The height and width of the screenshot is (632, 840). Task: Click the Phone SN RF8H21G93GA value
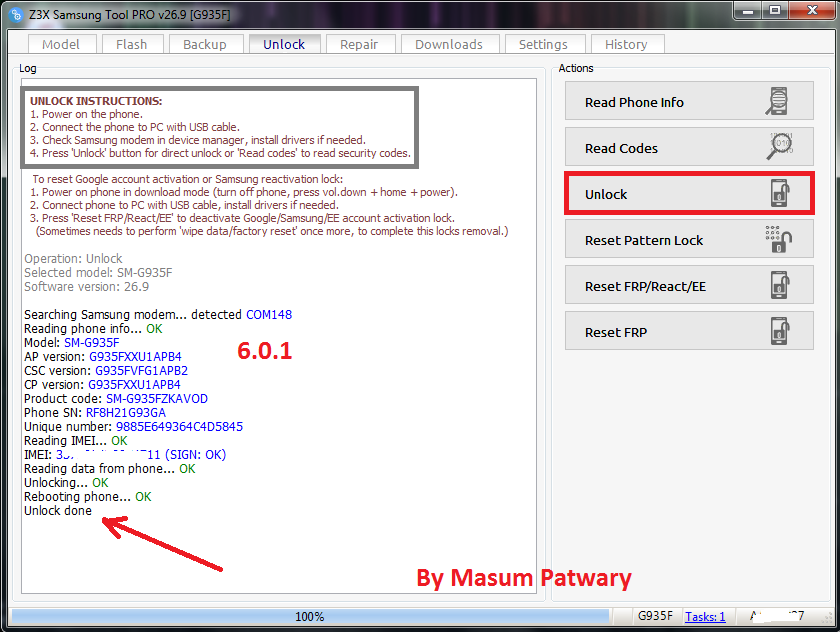click(126, 412)
